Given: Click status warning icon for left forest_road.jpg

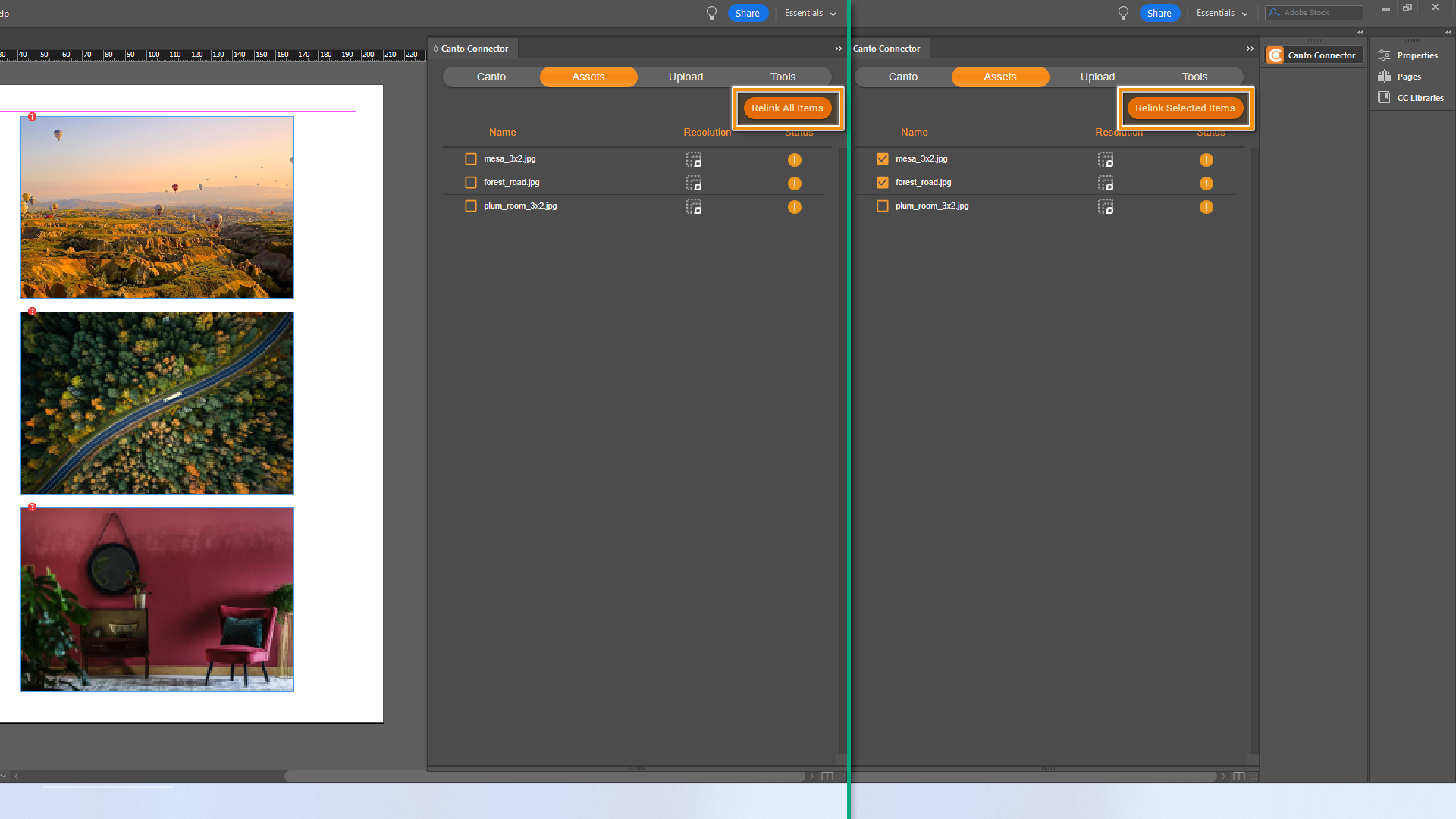Looking at the screenshot, I should pos(794,184).
